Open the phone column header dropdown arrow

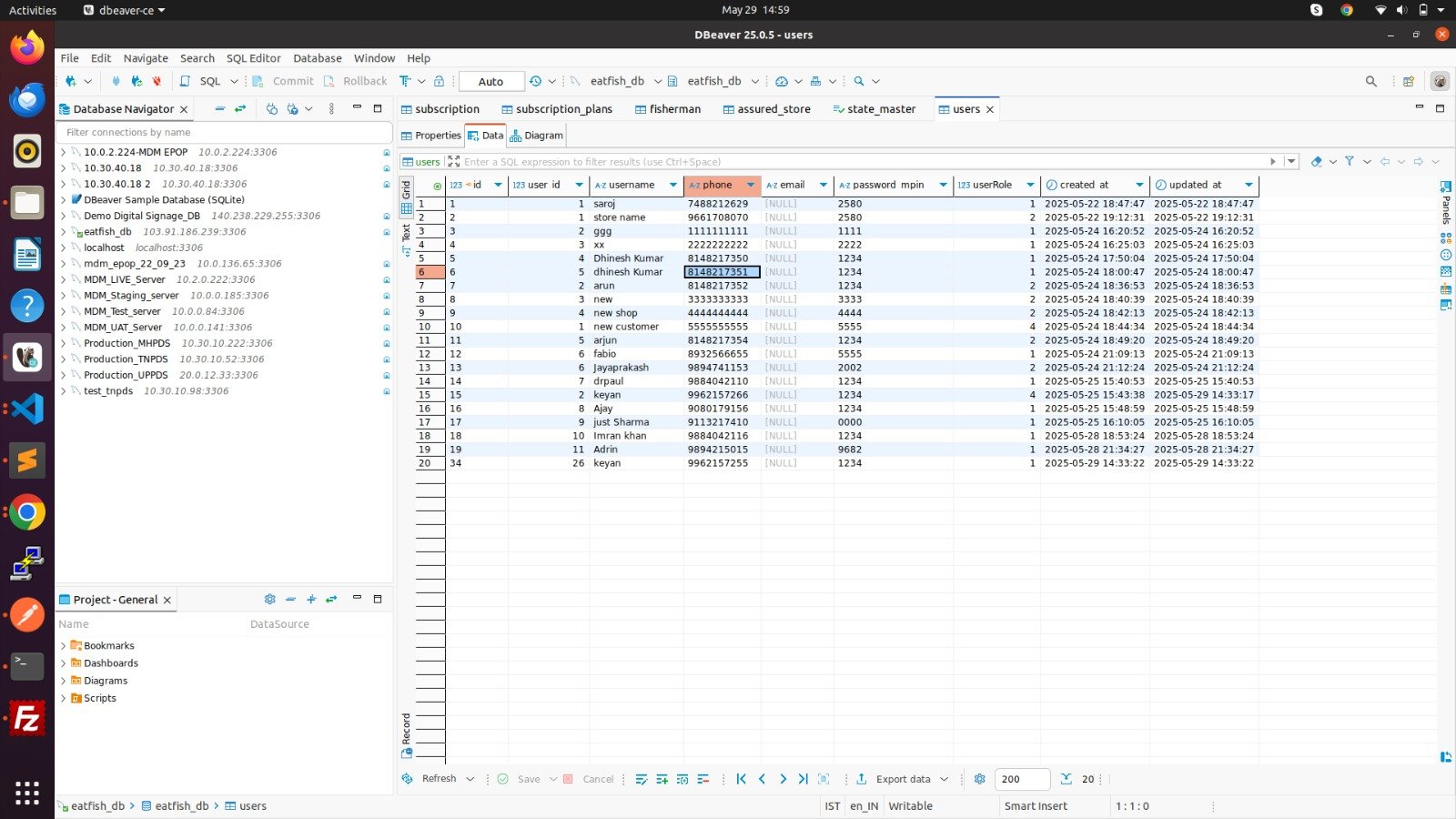[750, 185]
